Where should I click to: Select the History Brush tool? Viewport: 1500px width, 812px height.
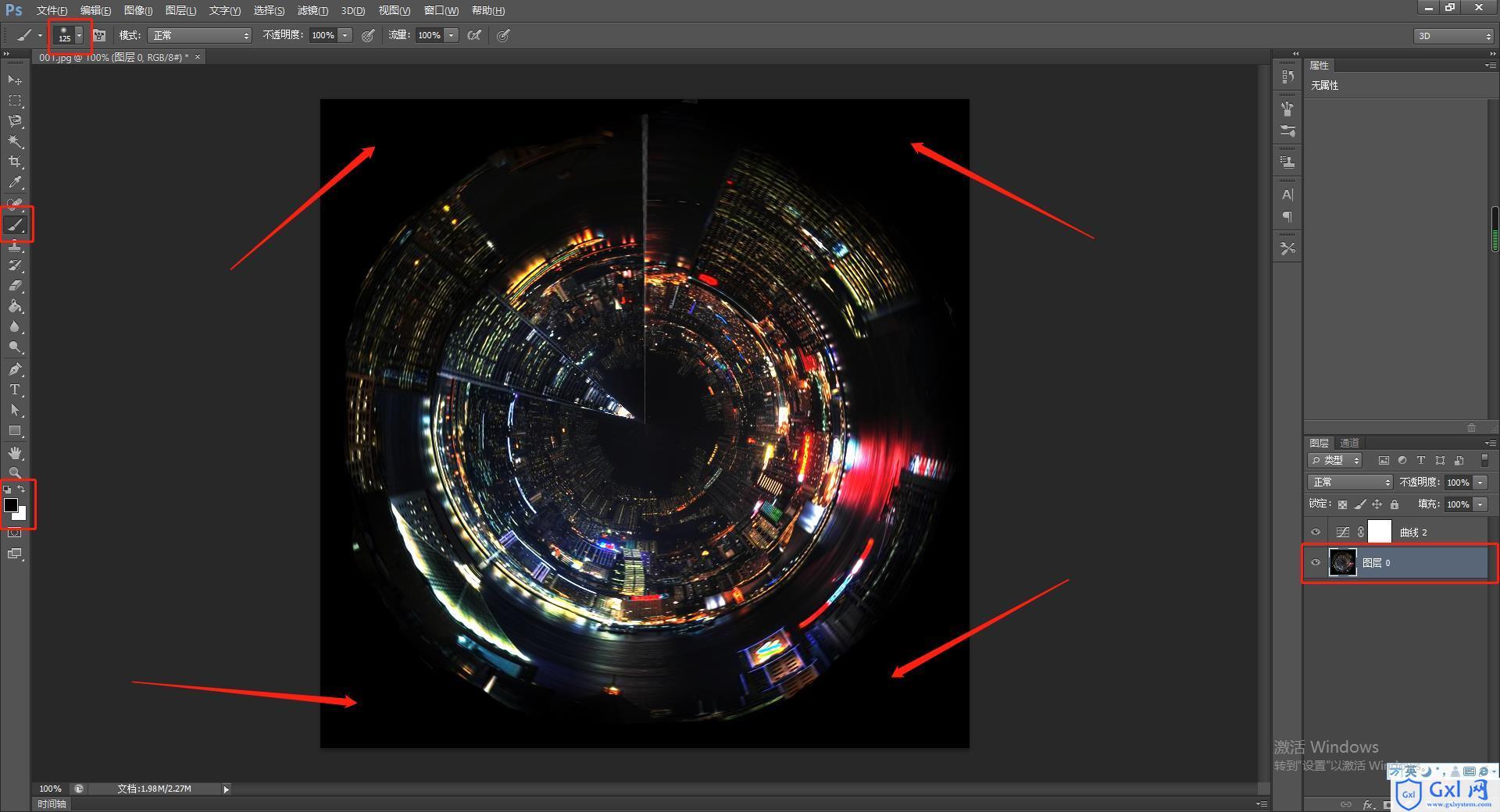point(15,265)
